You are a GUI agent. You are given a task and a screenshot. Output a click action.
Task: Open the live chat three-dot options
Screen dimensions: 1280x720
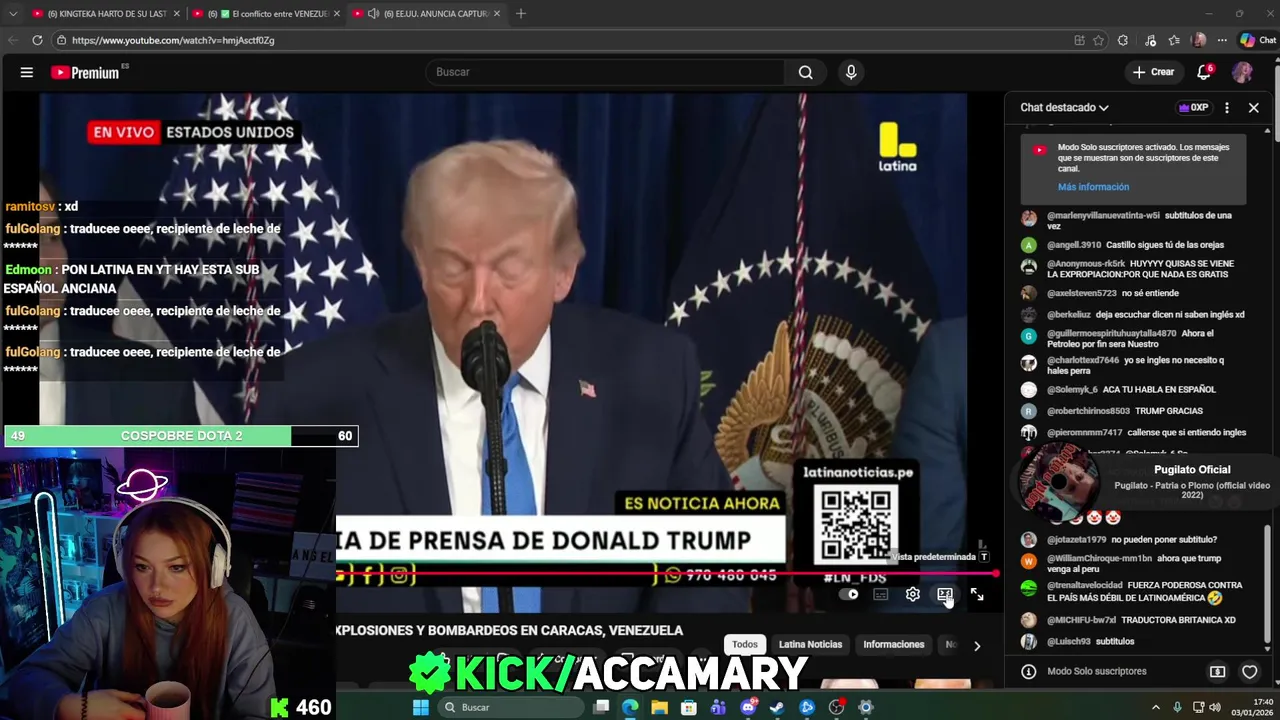coord(1226,107)
